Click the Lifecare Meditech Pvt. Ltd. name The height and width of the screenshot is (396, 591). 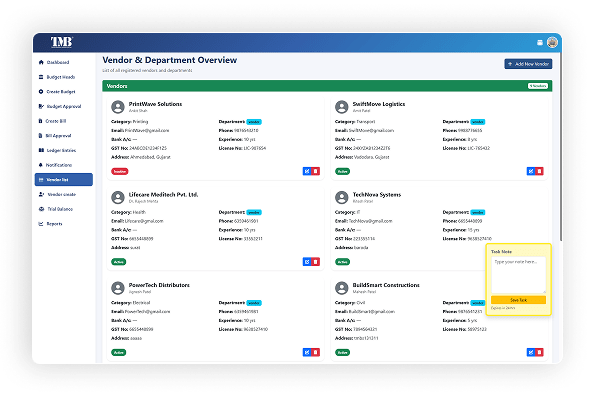[x=163, y=194]
